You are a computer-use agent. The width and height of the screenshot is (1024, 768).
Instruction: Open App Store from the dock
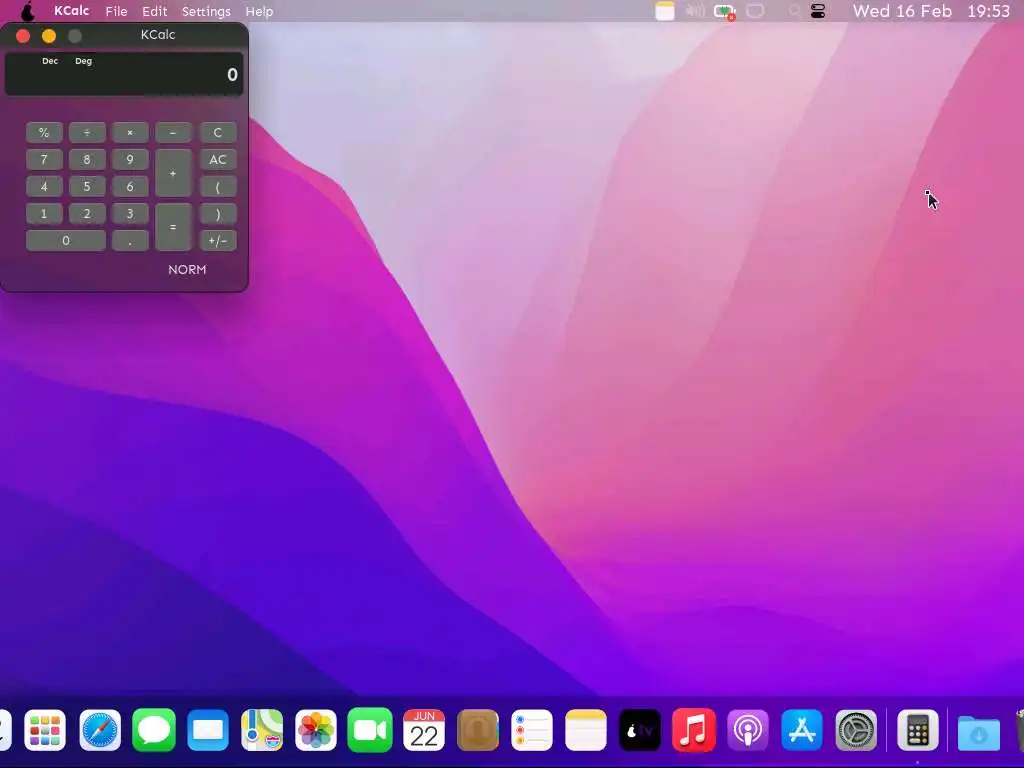click(x=802, y=730)
